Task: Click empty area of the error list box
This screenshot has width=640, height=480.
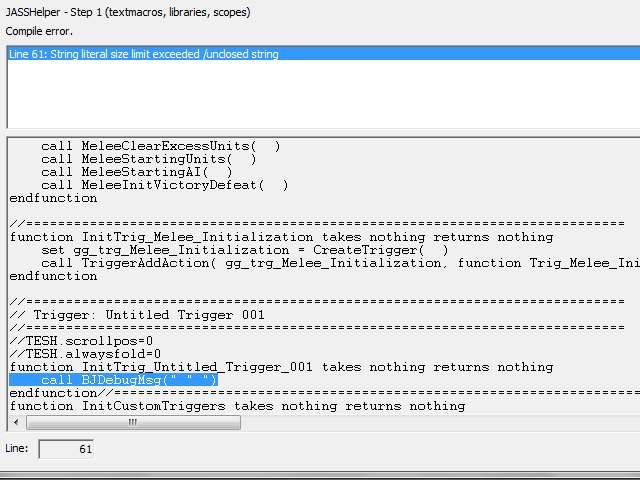Action: click(324, 94)
